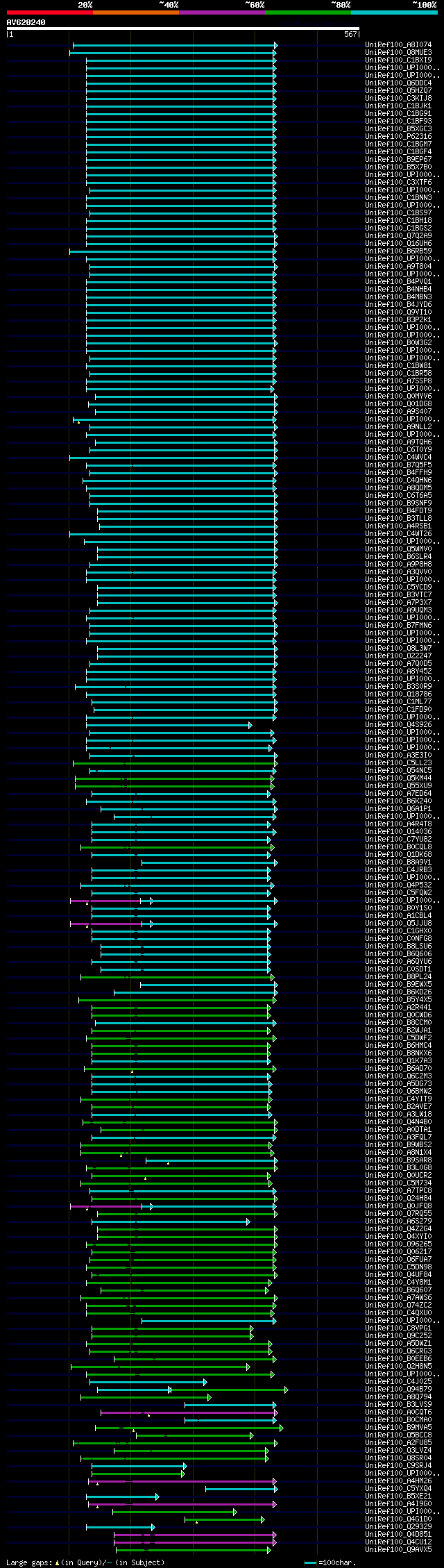Open hit UniRef100_Q2H8N5
This screenshot has height=1568, width=444.
(x=398, y=1366)
